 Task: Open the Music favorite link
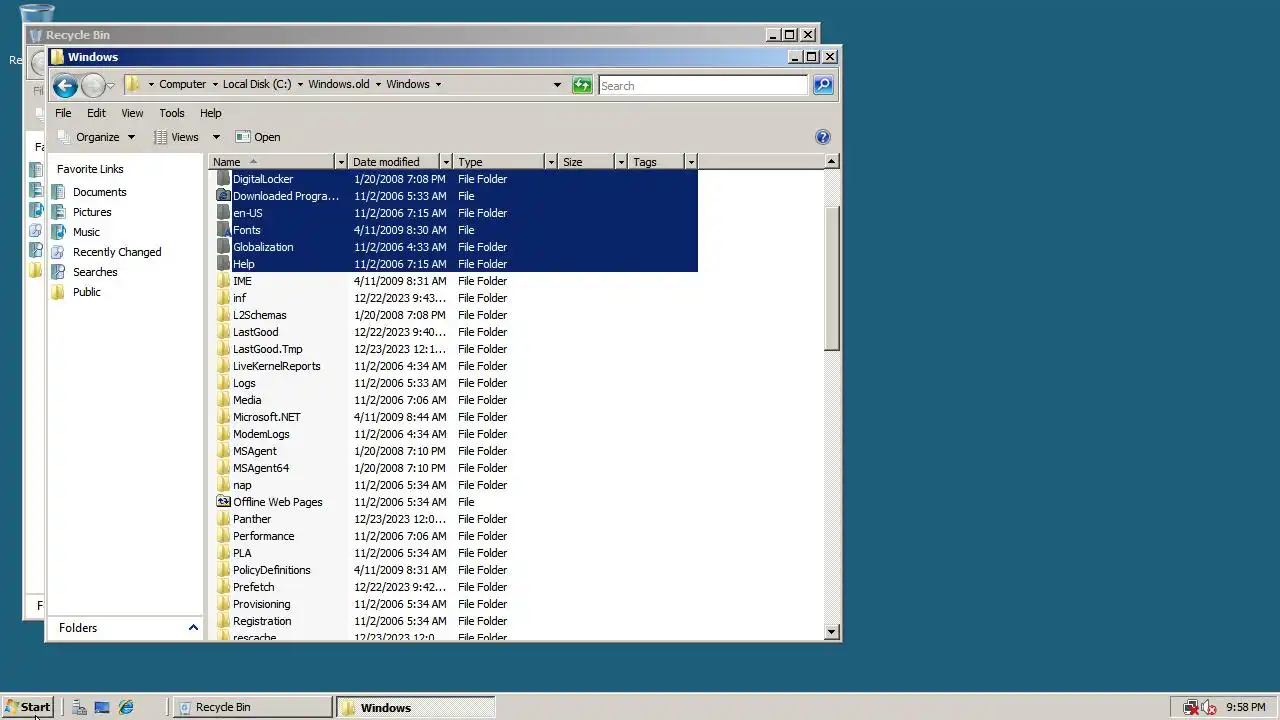[x=86, y=232]
